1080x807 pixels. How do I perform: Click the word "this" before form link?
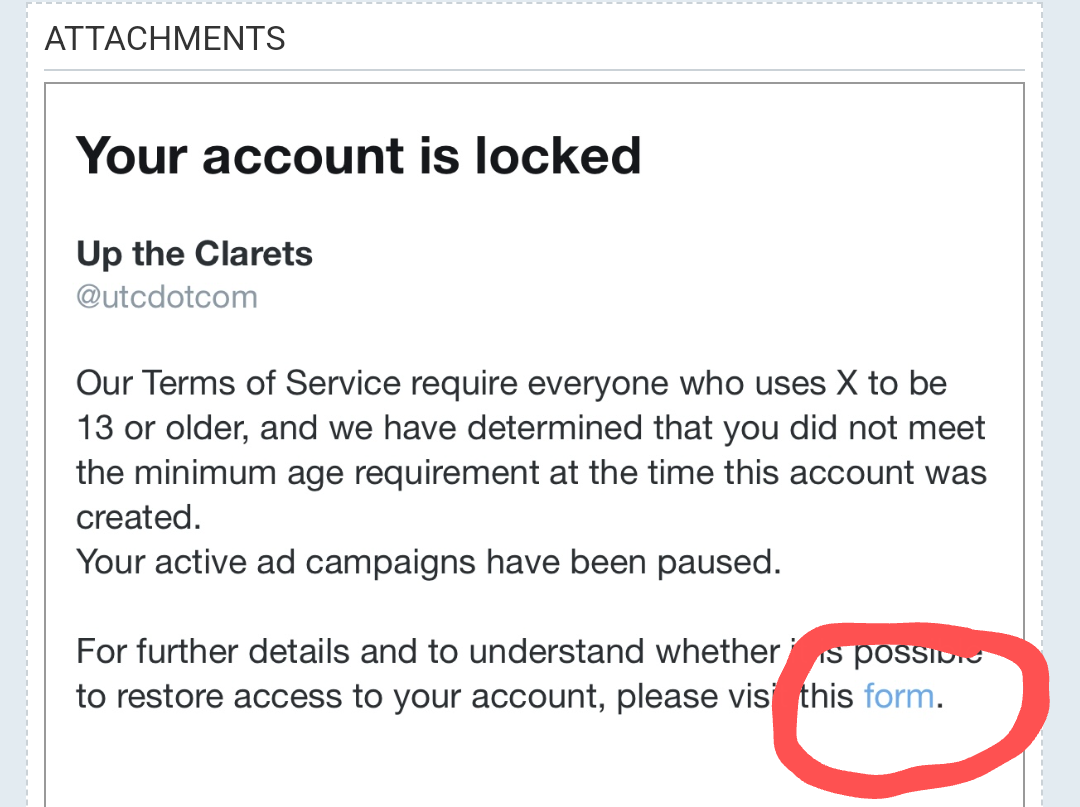coord(827,697)
